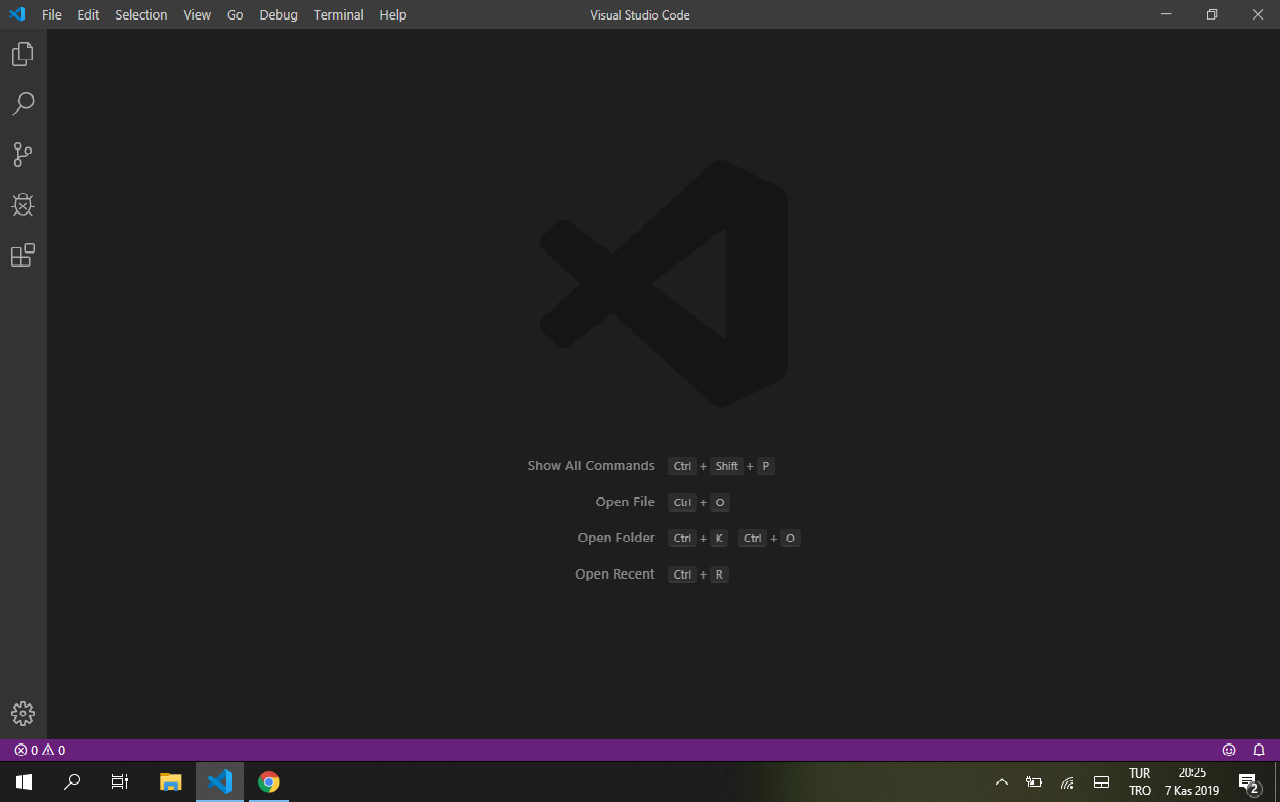This screenshot has height=802, width=1280.
Task: Open the Windows Start menu
Action: 24,782
